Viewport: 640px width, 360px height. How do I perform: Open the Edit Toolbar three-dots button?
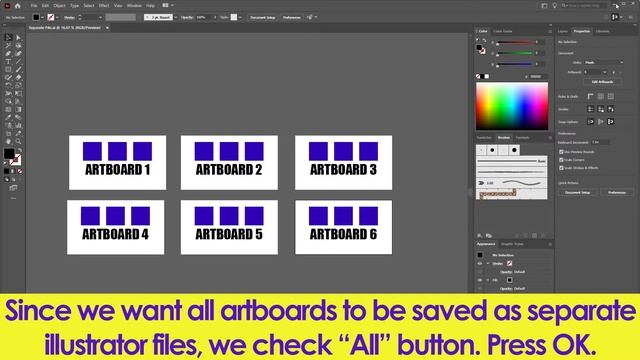point(13,198)
